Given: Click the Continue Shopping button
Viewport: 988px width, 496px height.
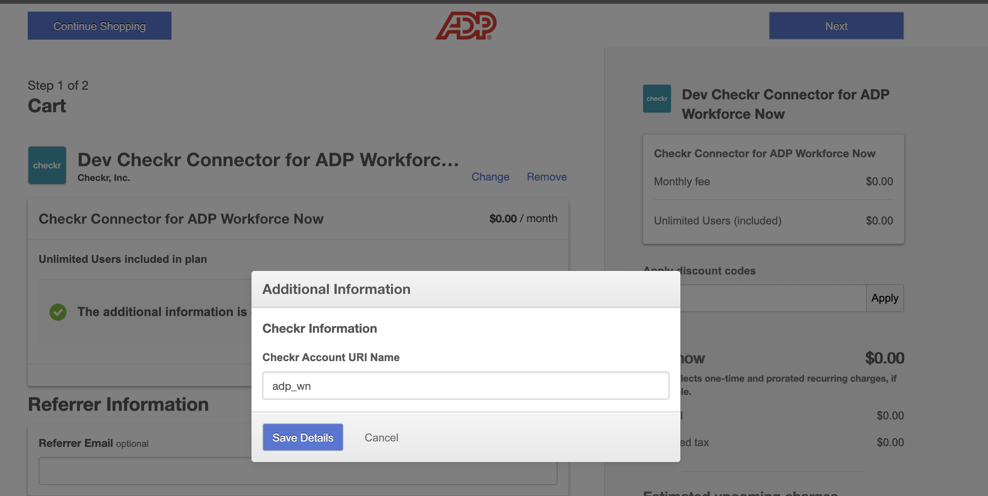Looking at the screenshot, I should point(100,26).
